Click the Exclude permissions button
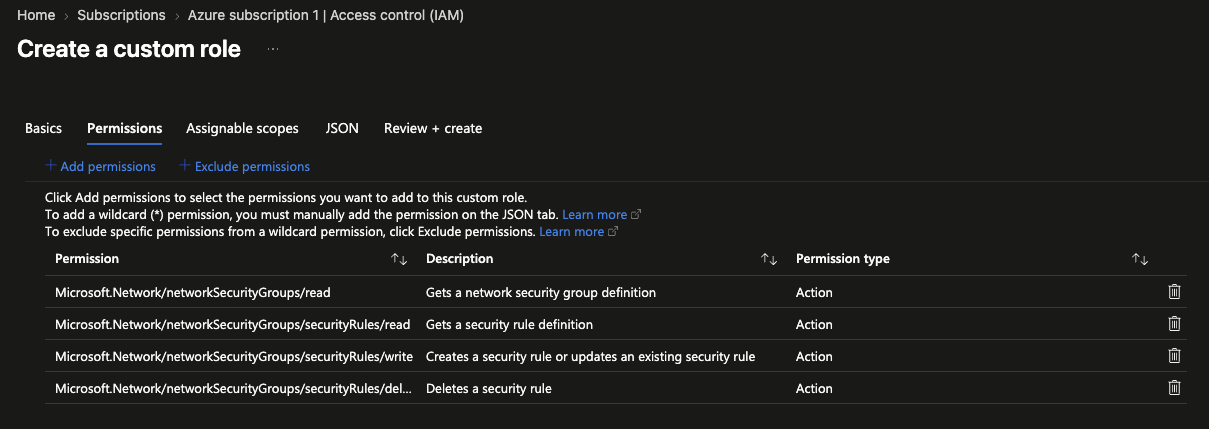This screenshot has width=1209, height=429. [x=244, y=166]
